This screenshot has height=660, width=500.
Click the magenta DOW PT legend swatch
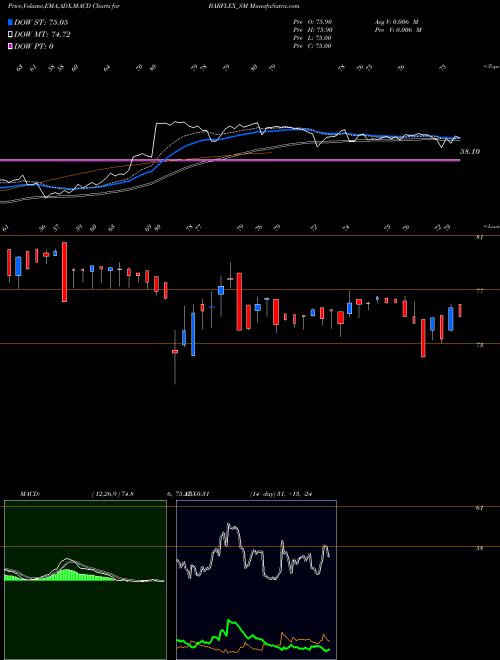click(x=11, y=46)
